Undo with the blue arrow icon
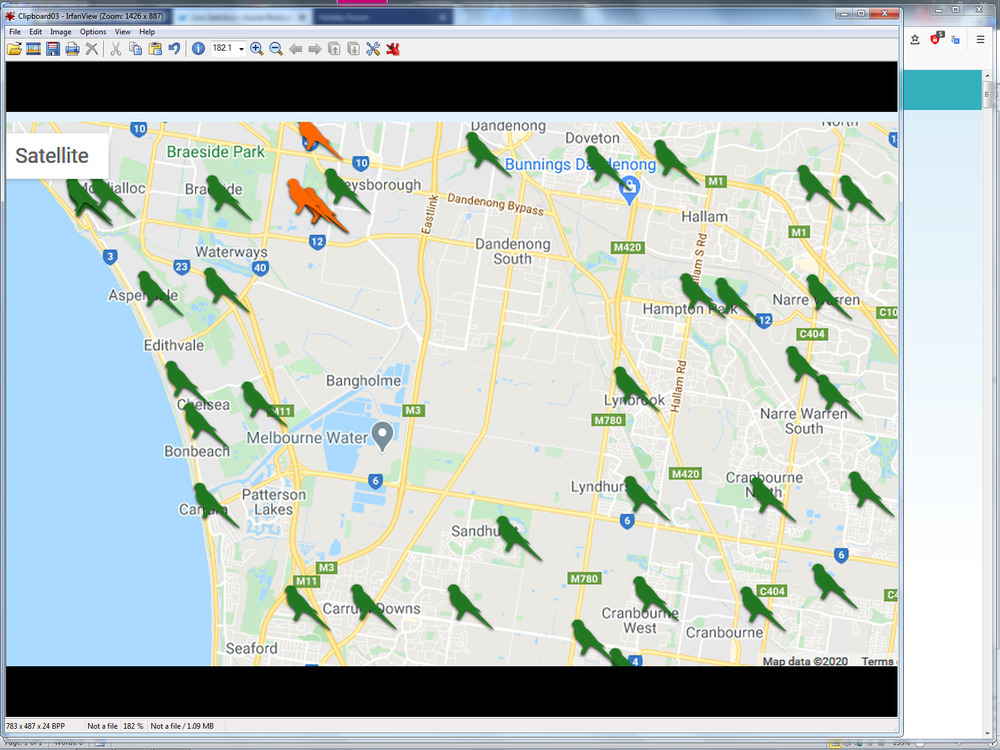The height and width of the screenshot is (750, 1000). tap(174, 49)
